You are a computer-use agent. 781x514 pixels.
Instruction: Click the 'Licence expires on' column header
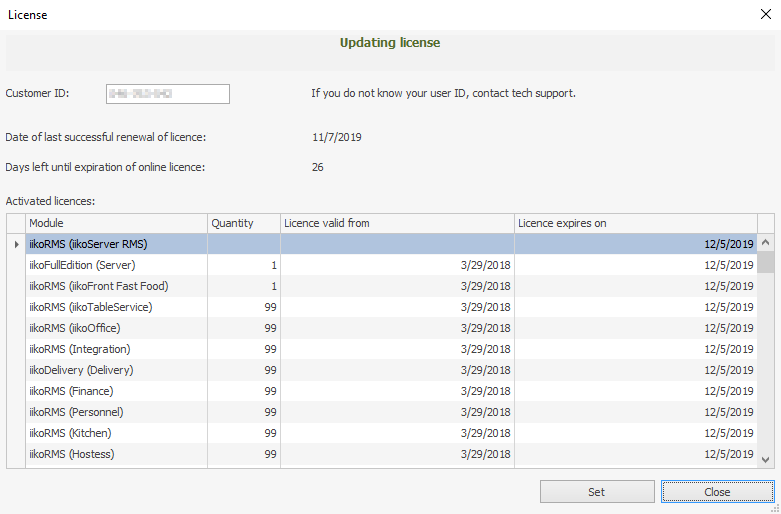coord(635,223)
